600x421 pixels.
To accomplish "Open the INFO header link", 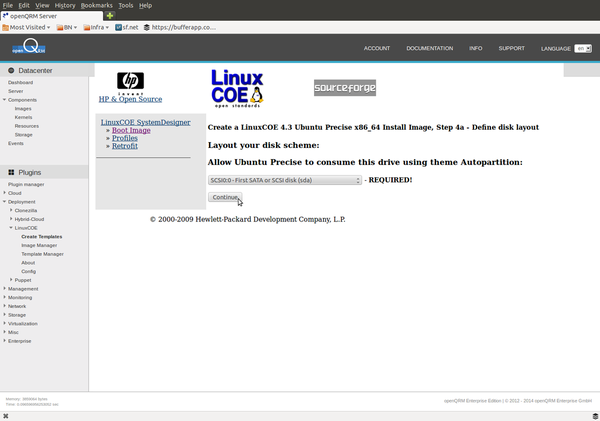I will pyautogui.click(x=476, y=48).
